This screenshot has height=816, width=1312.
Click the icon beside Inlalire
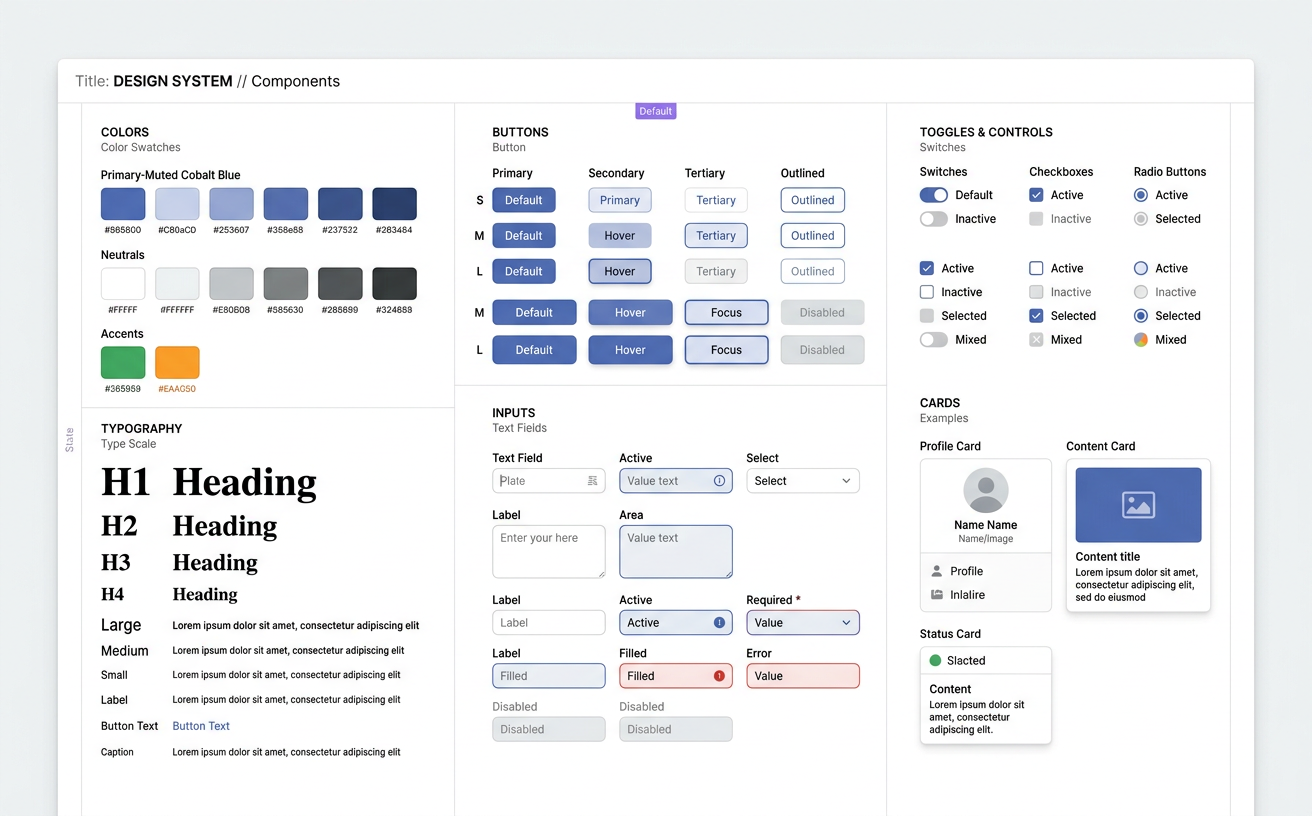(x=937, y=595)
